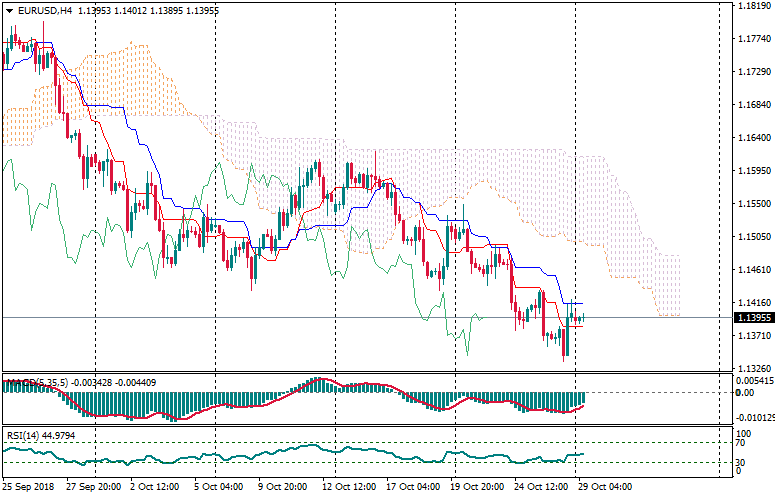Select the 1.15950 price scale label
The height and width of the screenshot is (498, 775).
pos(751,170)
